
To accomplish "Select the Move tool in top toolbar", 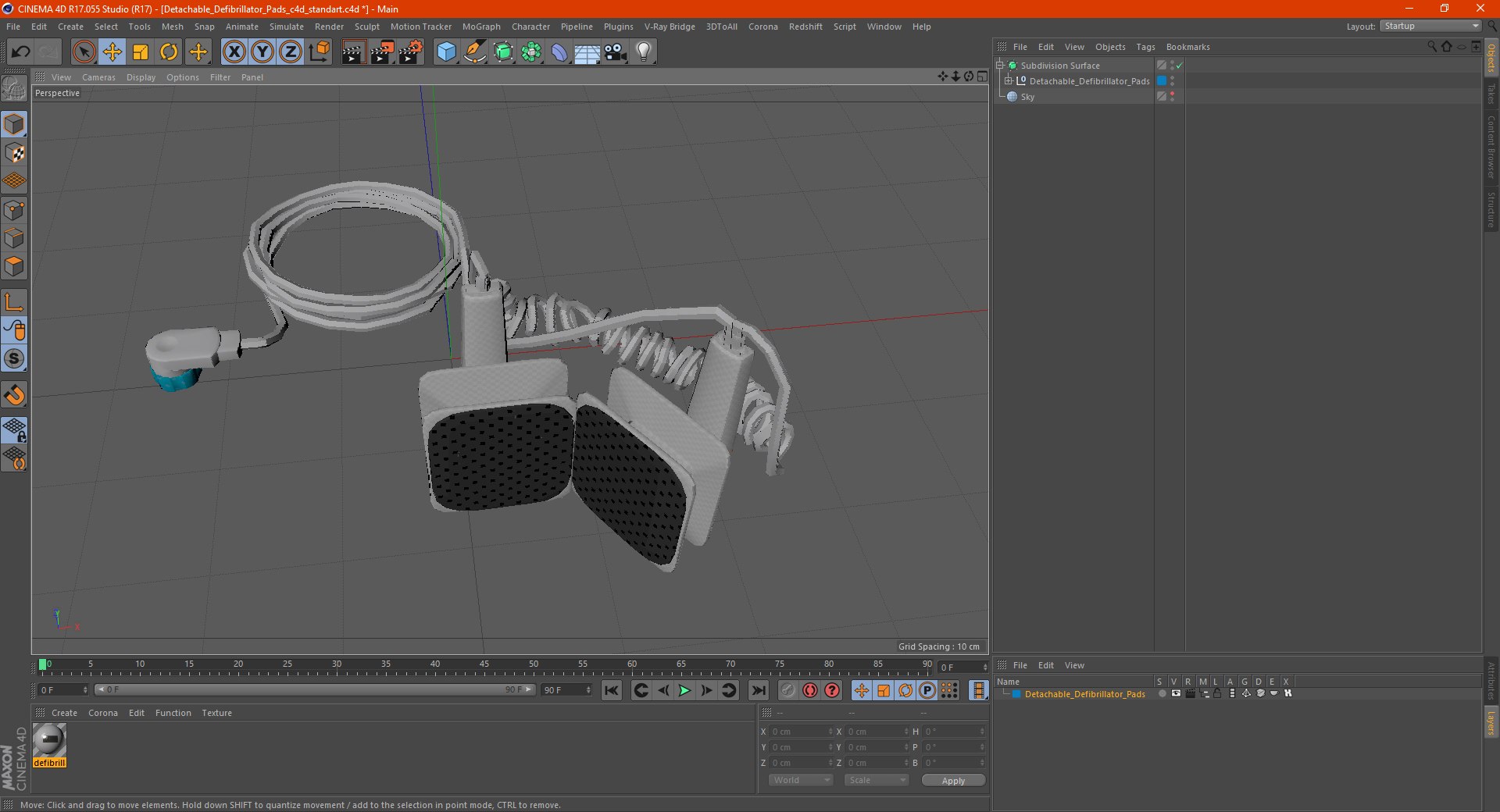I will (112, 52).
